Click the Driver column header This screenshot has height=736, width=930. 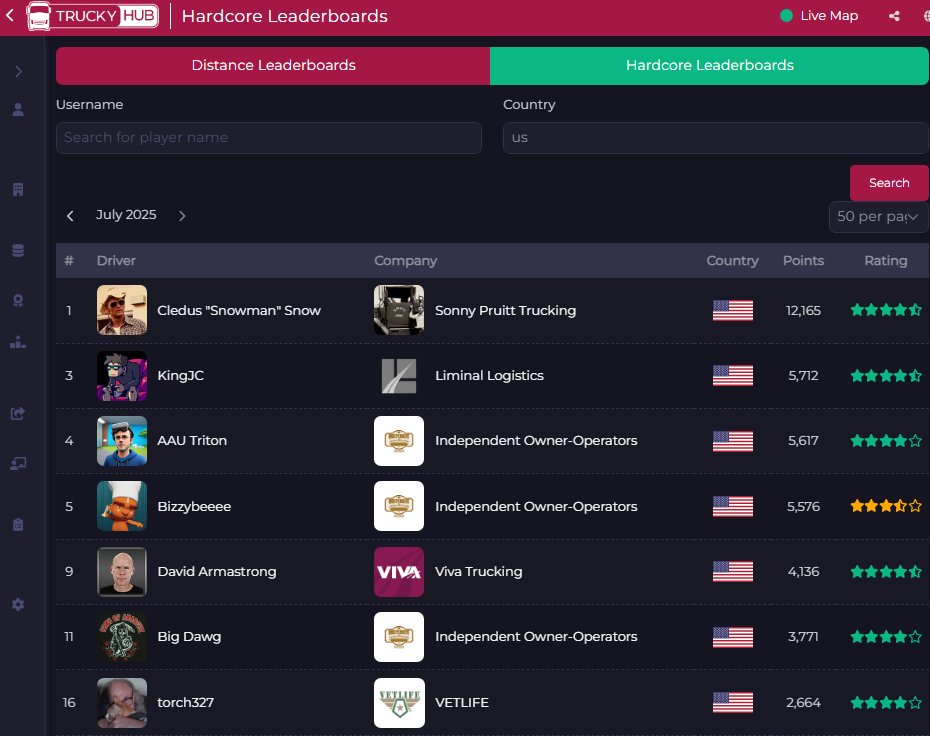116,260
